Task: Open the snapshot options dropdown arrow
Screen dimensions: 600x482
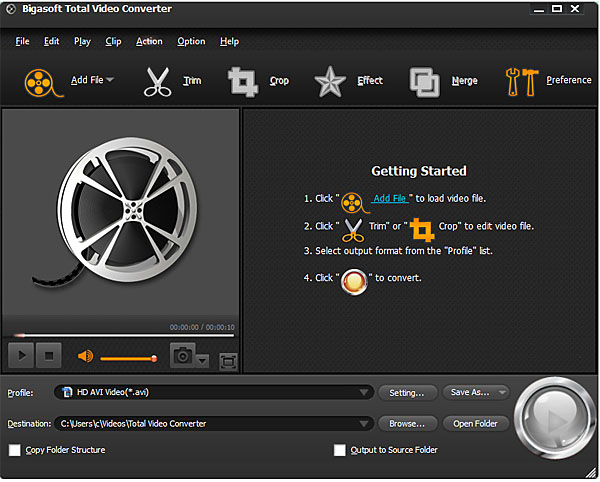Action: [x=202, y=361]
